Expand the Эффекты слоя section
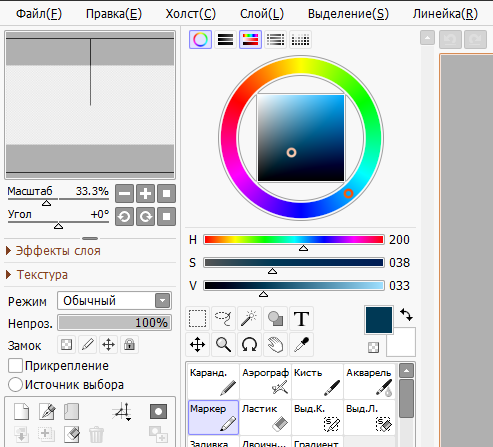This screenshot has width=493, height=447. [53, 251]
